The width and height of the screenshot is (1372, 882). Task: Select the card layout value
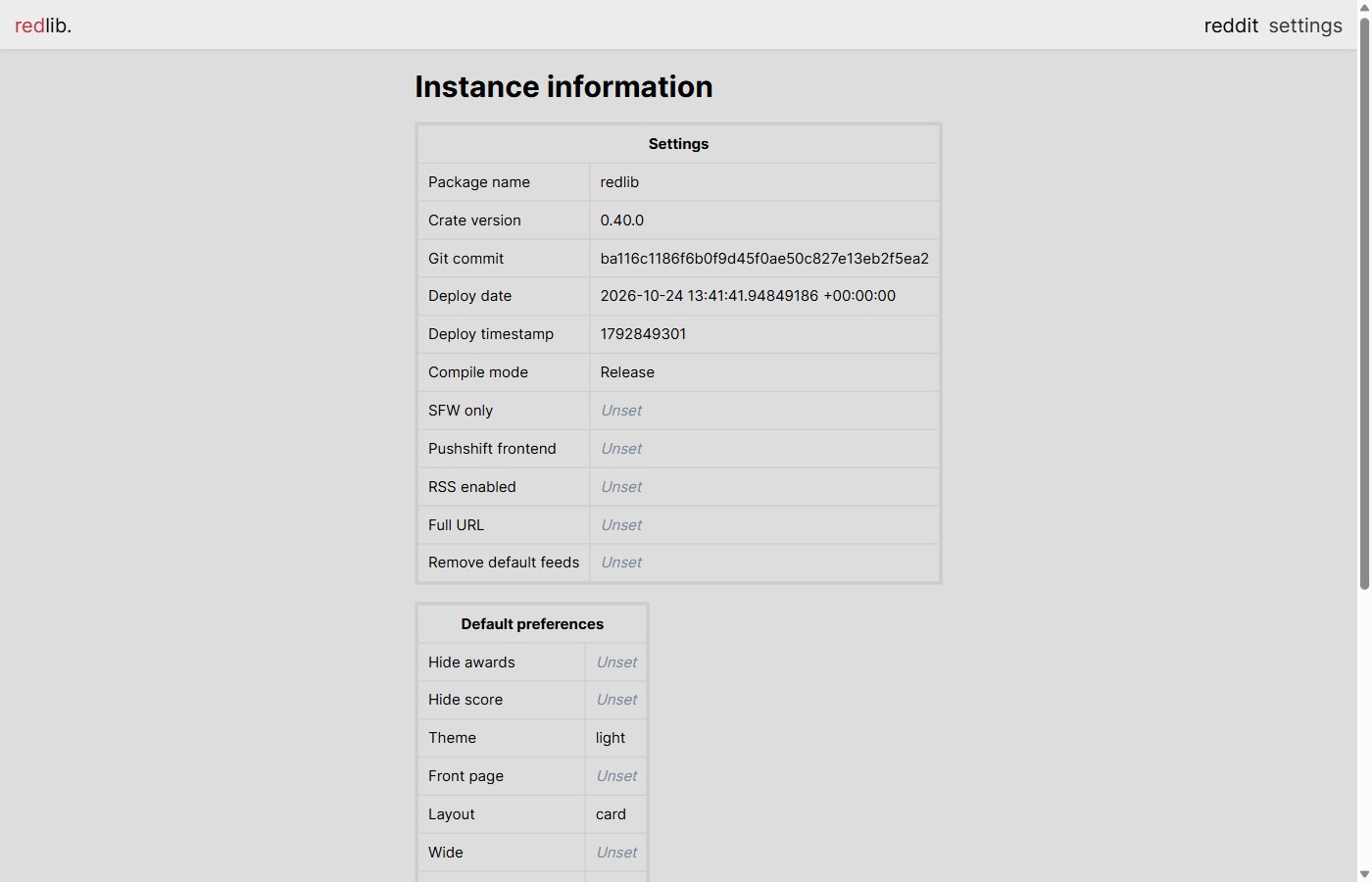click(611, 814)
